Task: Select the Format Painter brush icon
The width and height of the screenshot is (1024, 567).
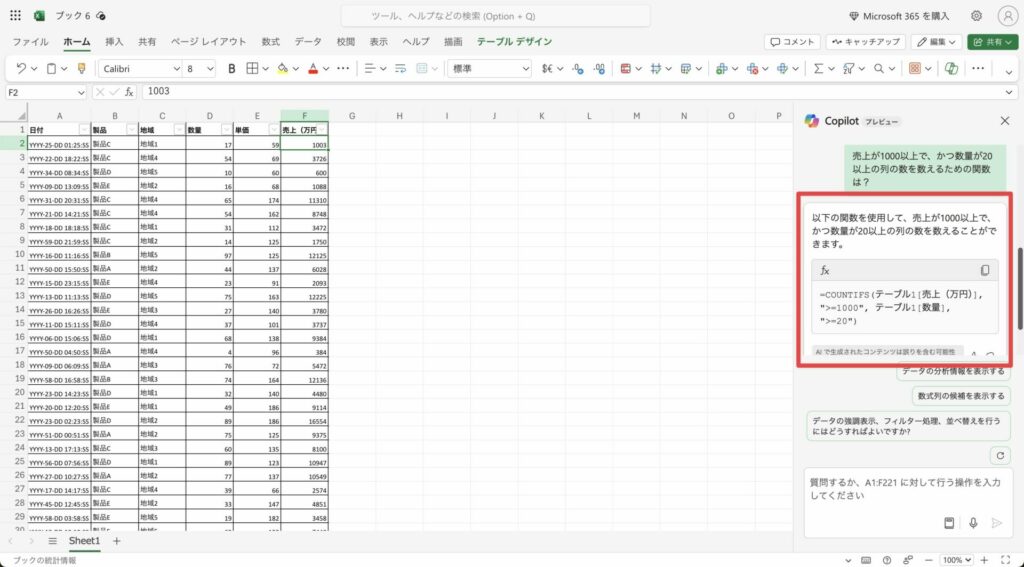Action: pos(82,69)
